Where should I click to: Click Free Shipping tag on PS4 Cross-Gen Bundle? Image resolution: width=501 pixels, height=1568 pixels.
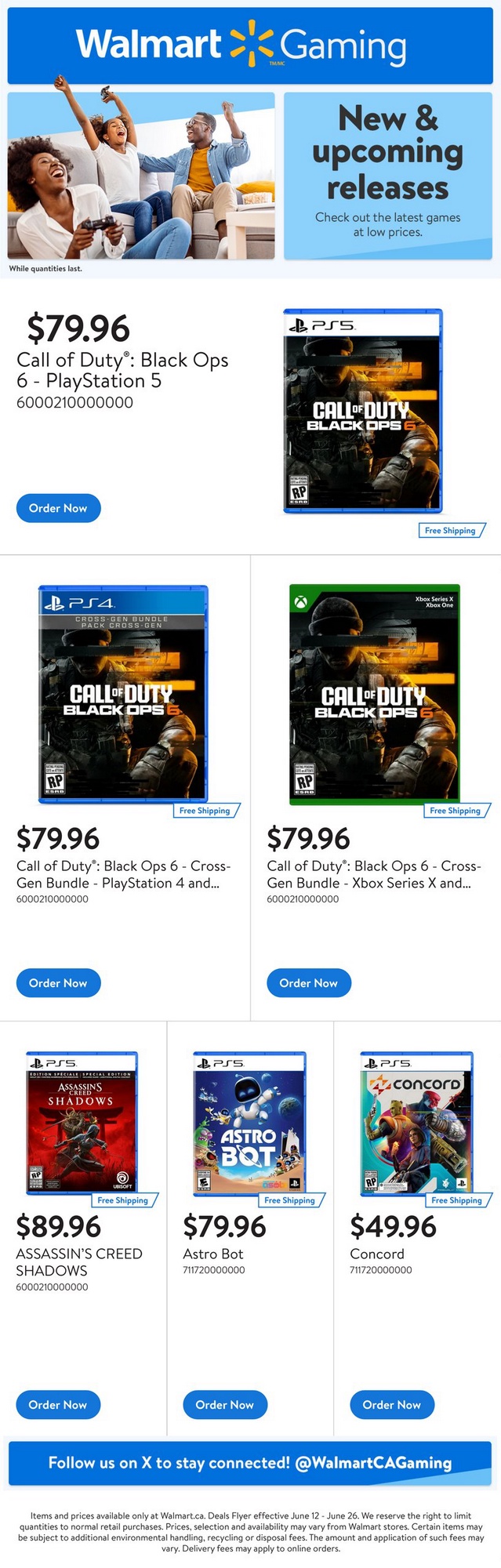[205, 811]
